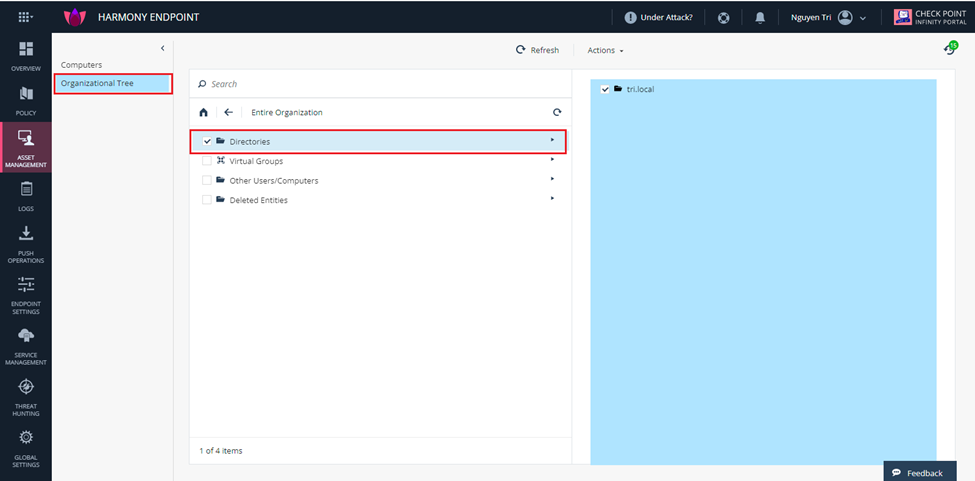Click the Directories folder icon
This screenshot has width=975, height=481.
click(x=220, y=141)
